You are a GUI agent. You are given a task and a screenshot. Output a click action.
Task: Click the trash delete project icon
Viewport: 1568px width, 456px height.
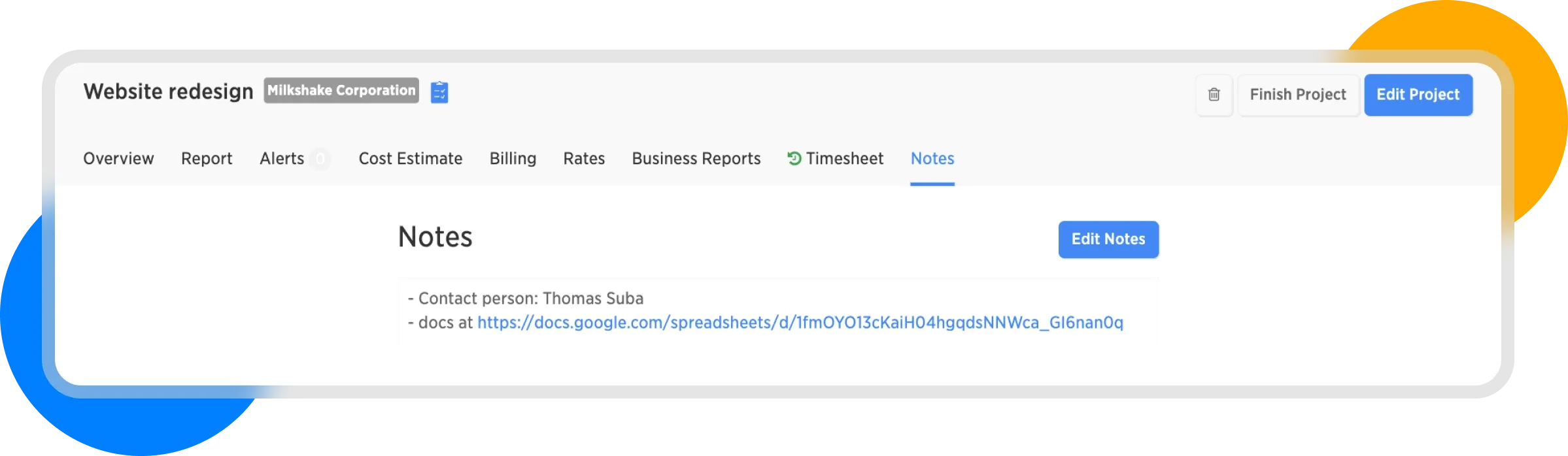pyautogui.click(x=1214, y=95)
